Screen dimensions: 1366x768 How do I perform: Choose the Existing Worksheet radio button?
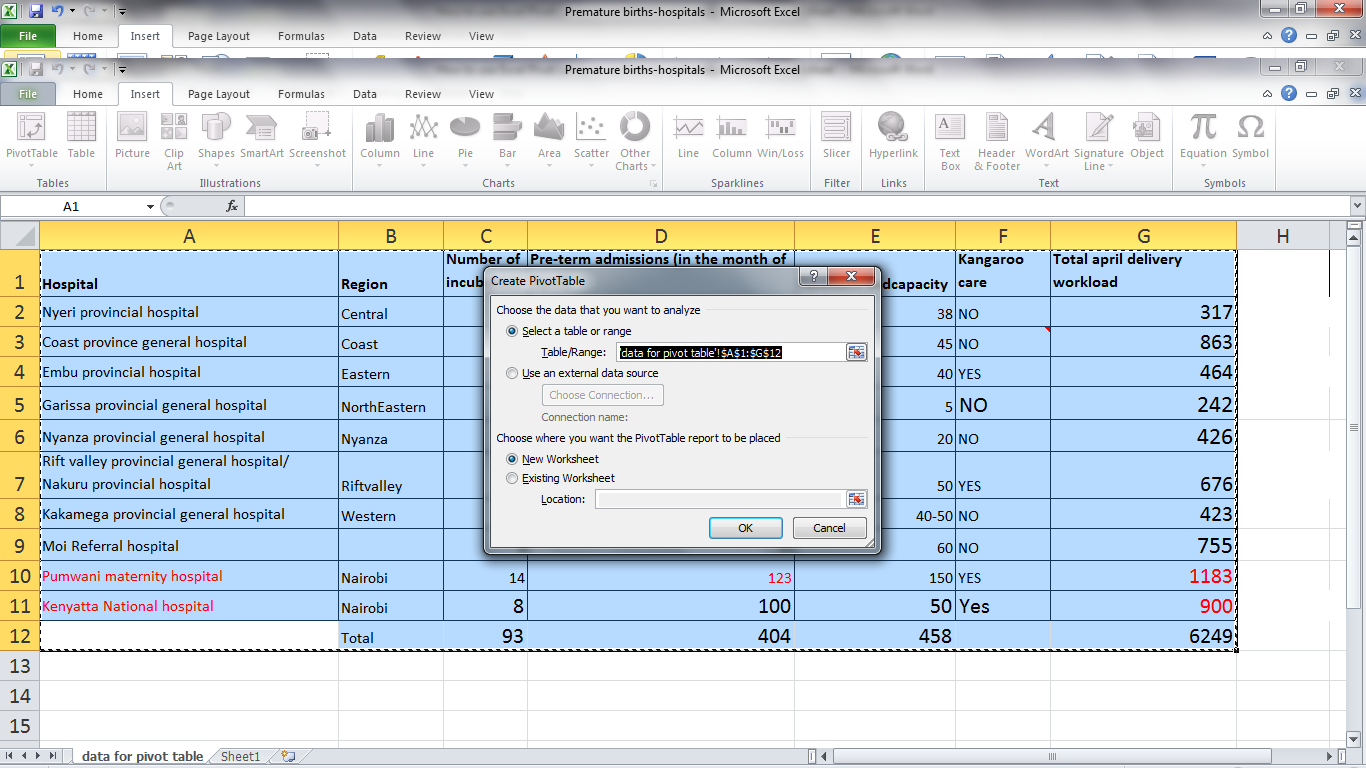click(513, 478)
